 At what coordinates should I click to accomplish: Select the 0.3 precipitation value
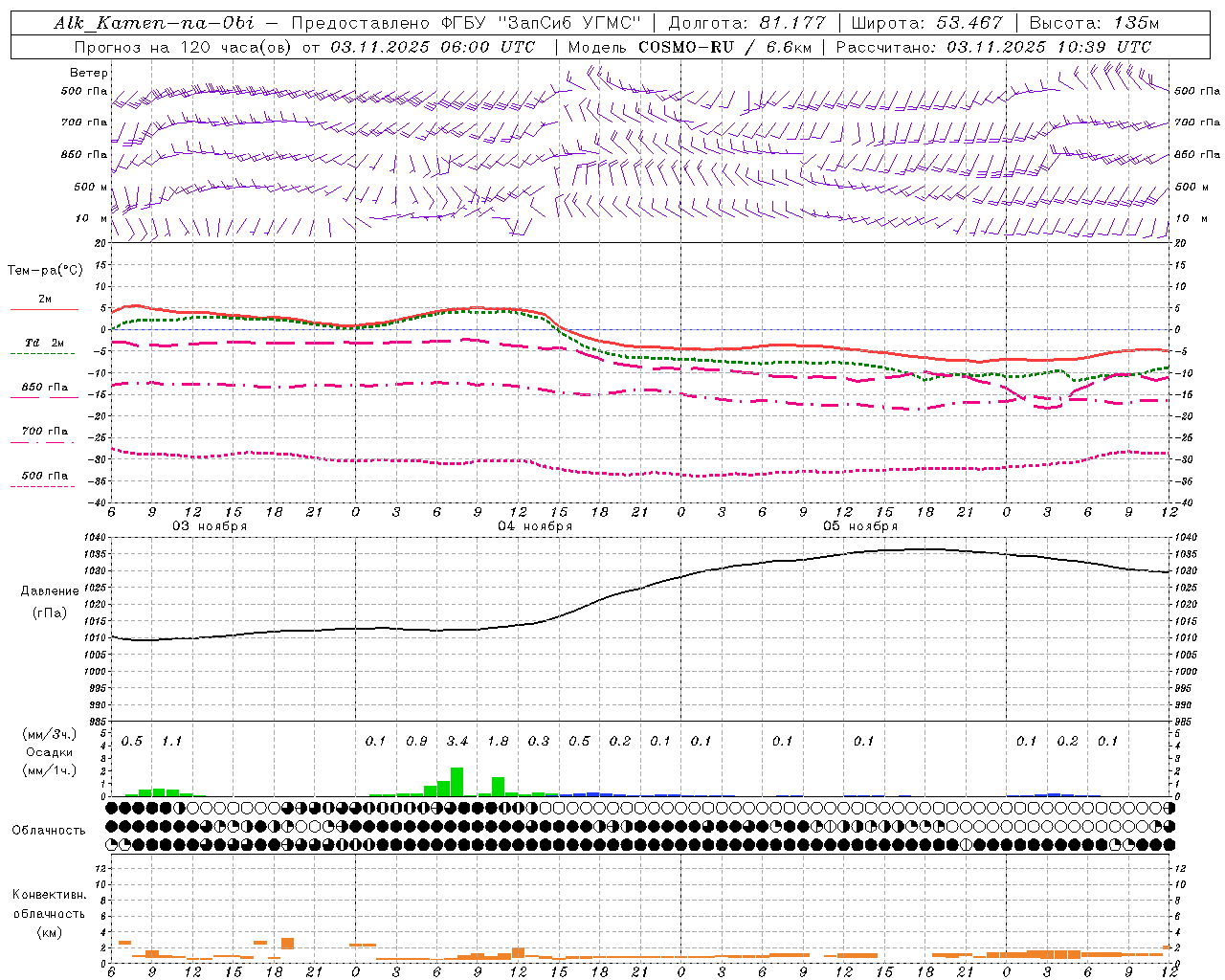pos(539,742)
